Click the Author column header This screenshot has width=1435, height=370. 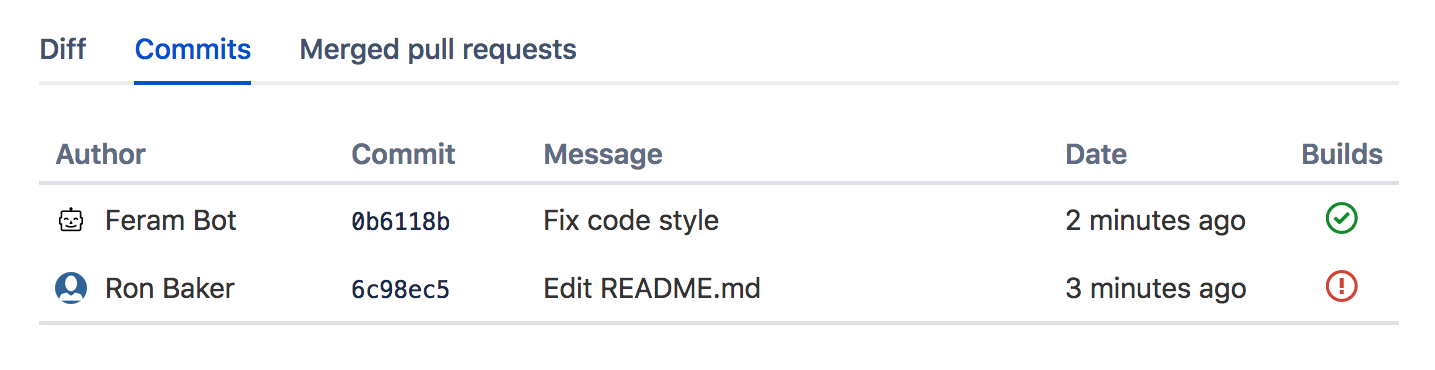click(101, 154)
